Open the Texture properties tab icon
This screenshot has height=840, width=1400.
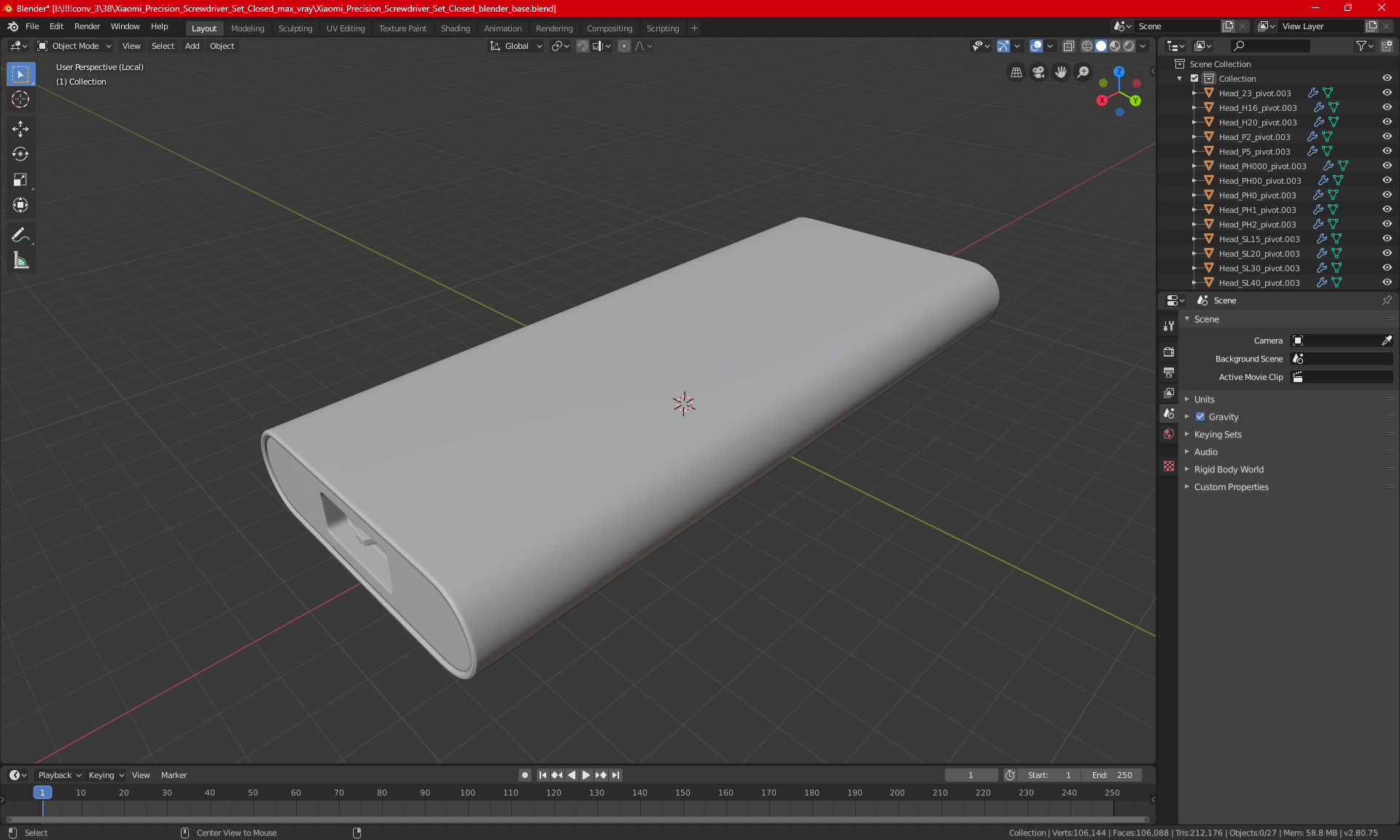pyautogui.click(x=1169, y=466)
